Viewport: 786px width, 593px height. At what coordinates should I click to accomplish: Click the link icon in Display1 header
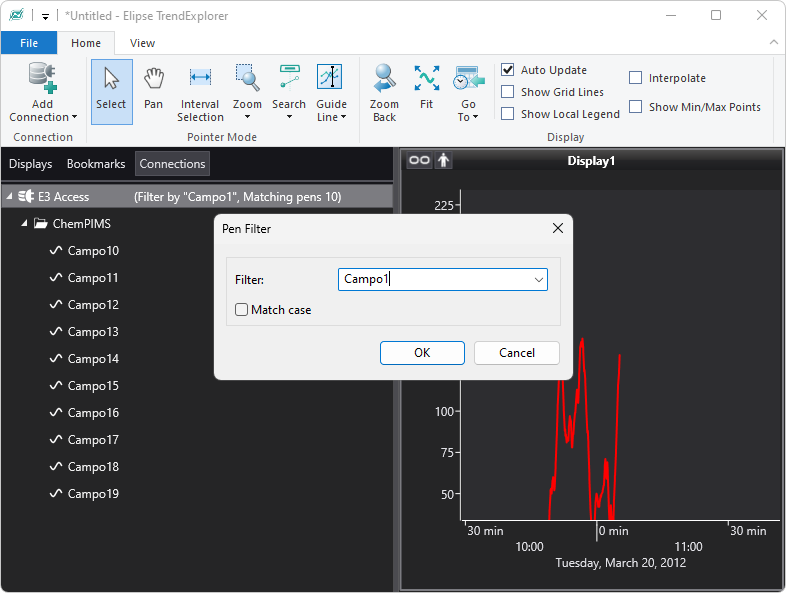(x=419, y=161)
